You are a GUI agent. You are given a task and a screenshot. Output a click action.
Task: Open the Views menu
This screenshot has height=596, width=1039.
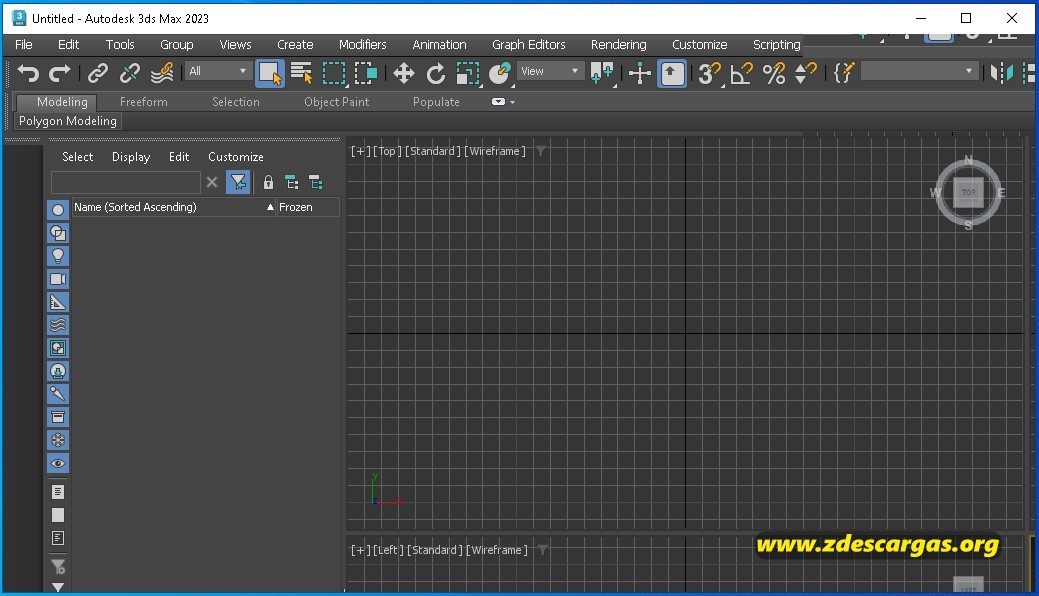235,44
